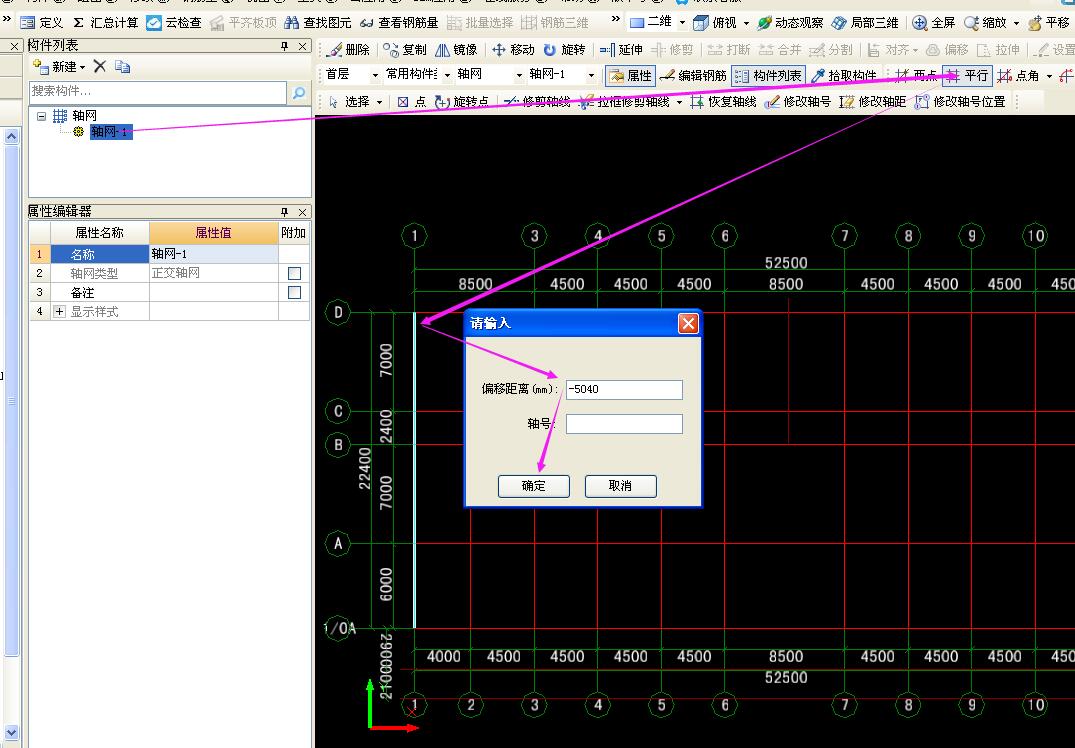Copy component icon next to delete in 构件列表
1075x748 pixels.
(x=122, y=67)
